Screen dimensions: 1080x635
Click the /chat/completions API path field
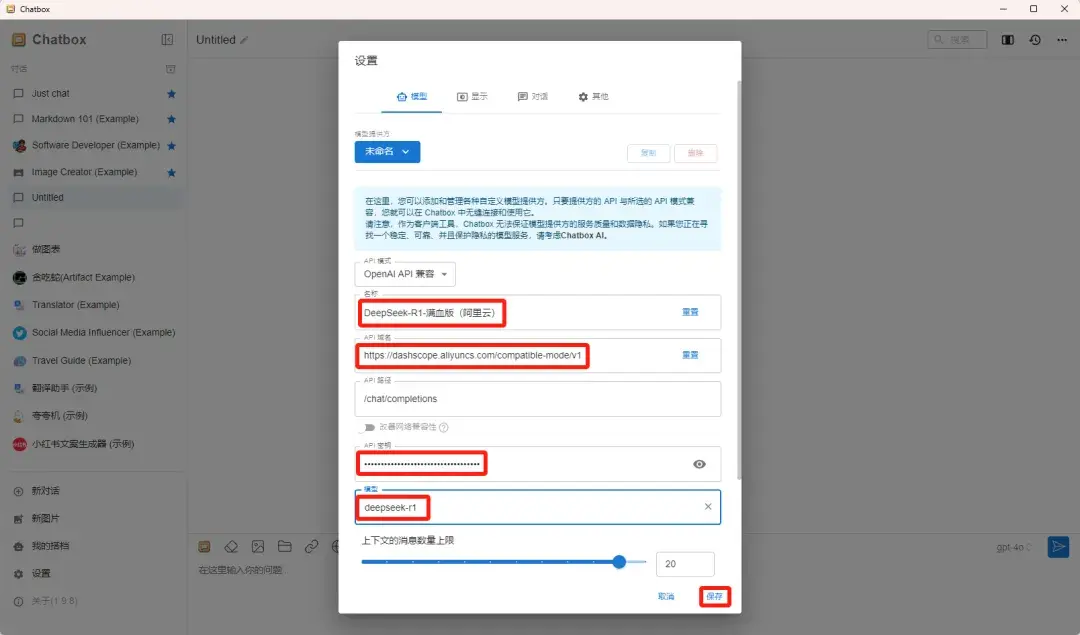tap(537, 399)
